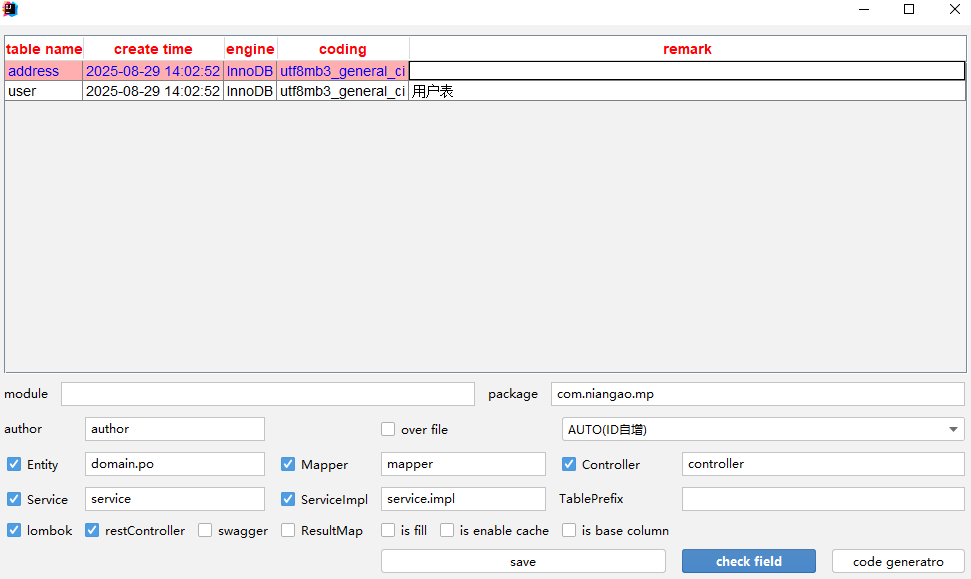
Task: Edit the service.impl package field
Action: tap(463, 498)
